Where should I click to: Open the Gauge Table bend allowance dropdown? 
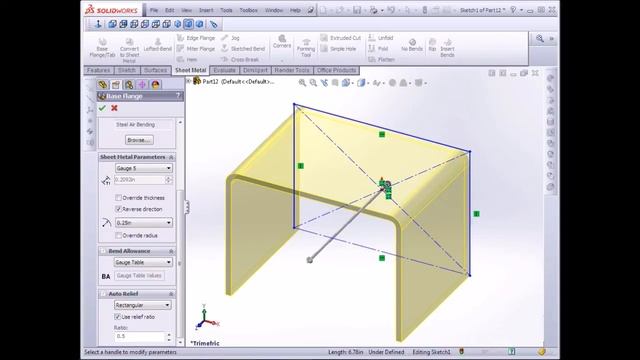pyautogui.click(x=143, y=262)
